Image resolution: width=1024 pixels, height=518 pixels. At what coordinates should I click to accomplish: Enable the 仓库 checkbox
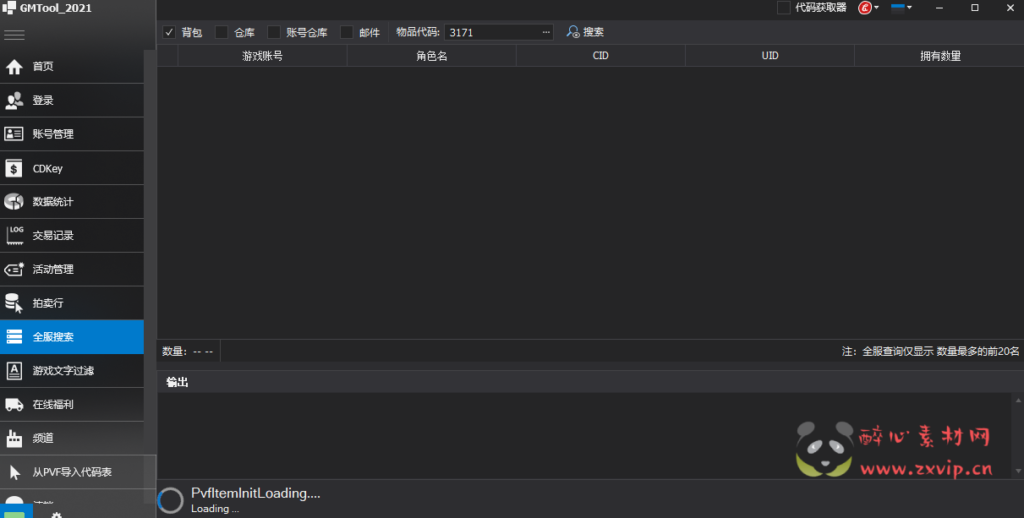222,32
